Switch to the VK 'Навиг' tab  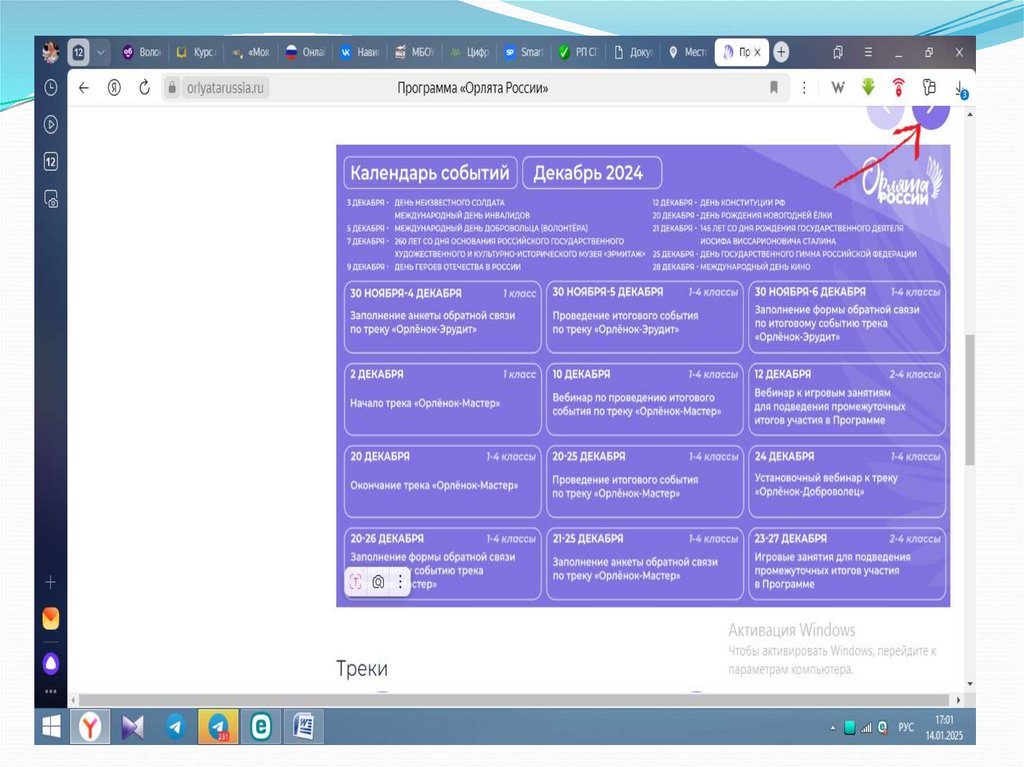pyautogui.click(x=360, y=52)
